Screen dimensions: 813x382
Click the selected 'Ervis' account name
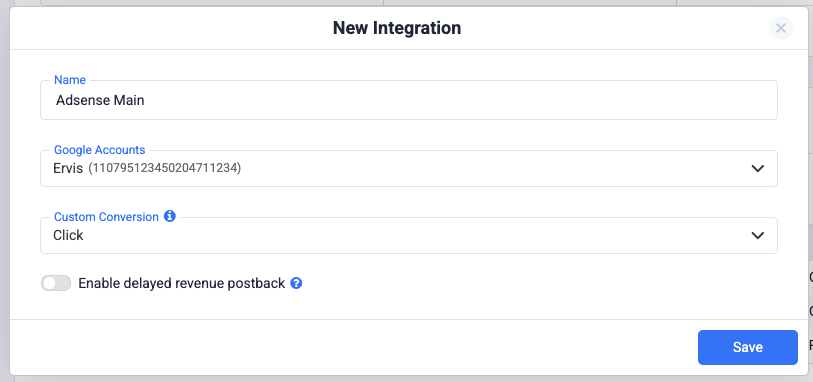pyautogui.click(x=68, y=168)
